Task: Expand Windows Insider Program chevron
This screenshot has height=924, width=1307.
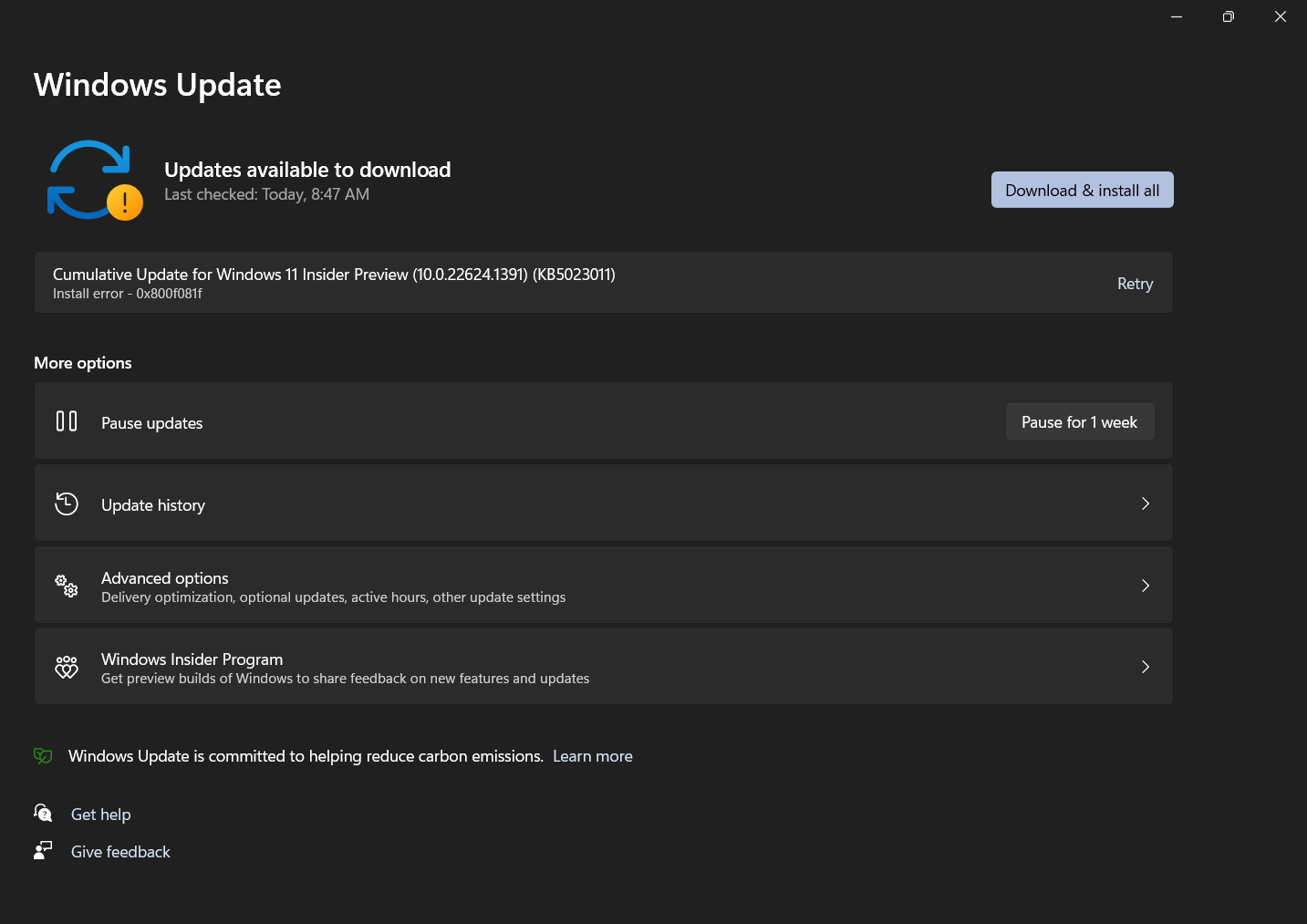Action: point(1146,667)
